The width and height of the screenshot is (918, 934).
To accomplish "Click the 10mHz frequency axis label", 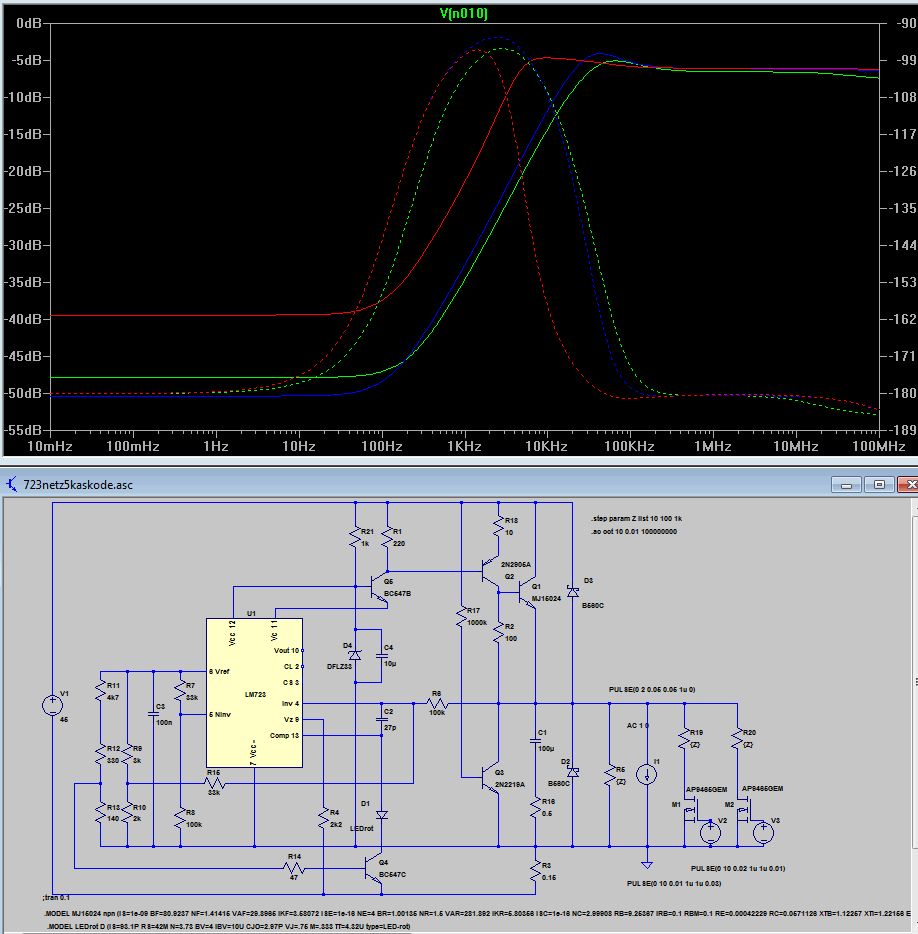I will [49, 446].
